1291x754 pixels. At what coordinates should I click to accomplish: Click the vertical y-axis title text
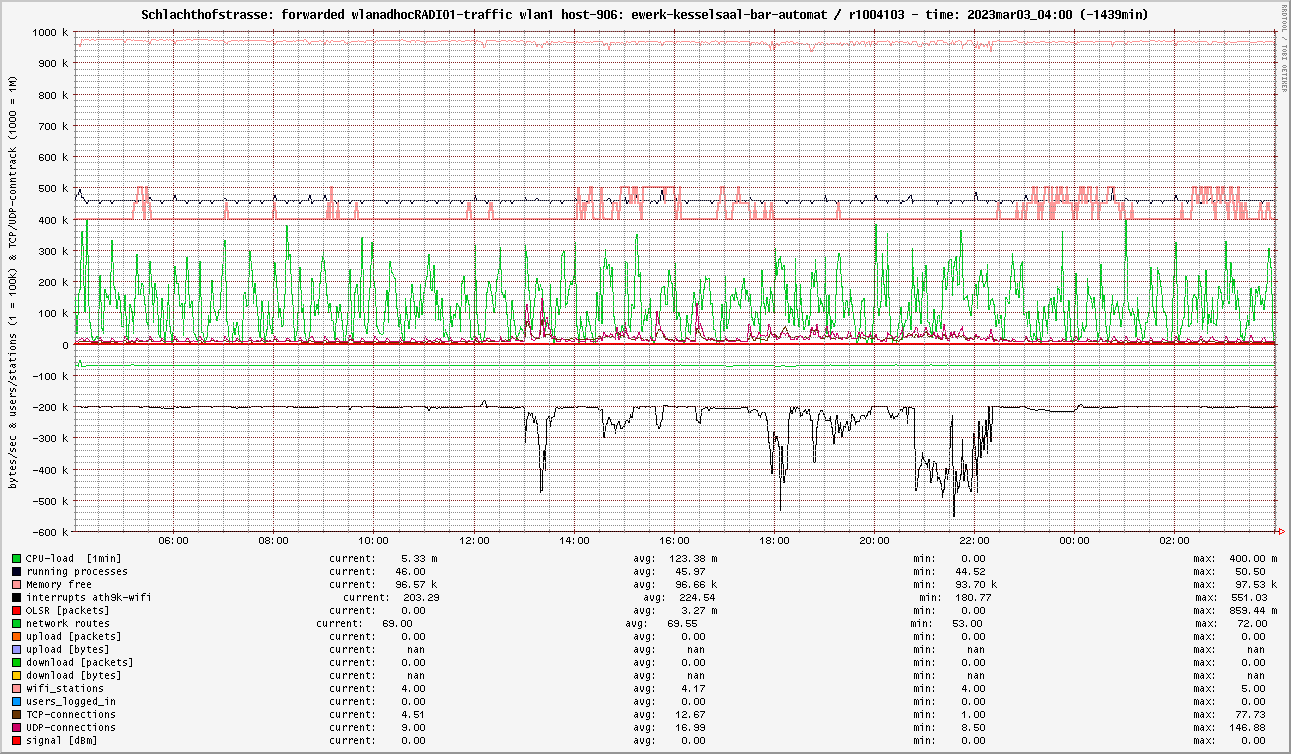coord(14,281)
